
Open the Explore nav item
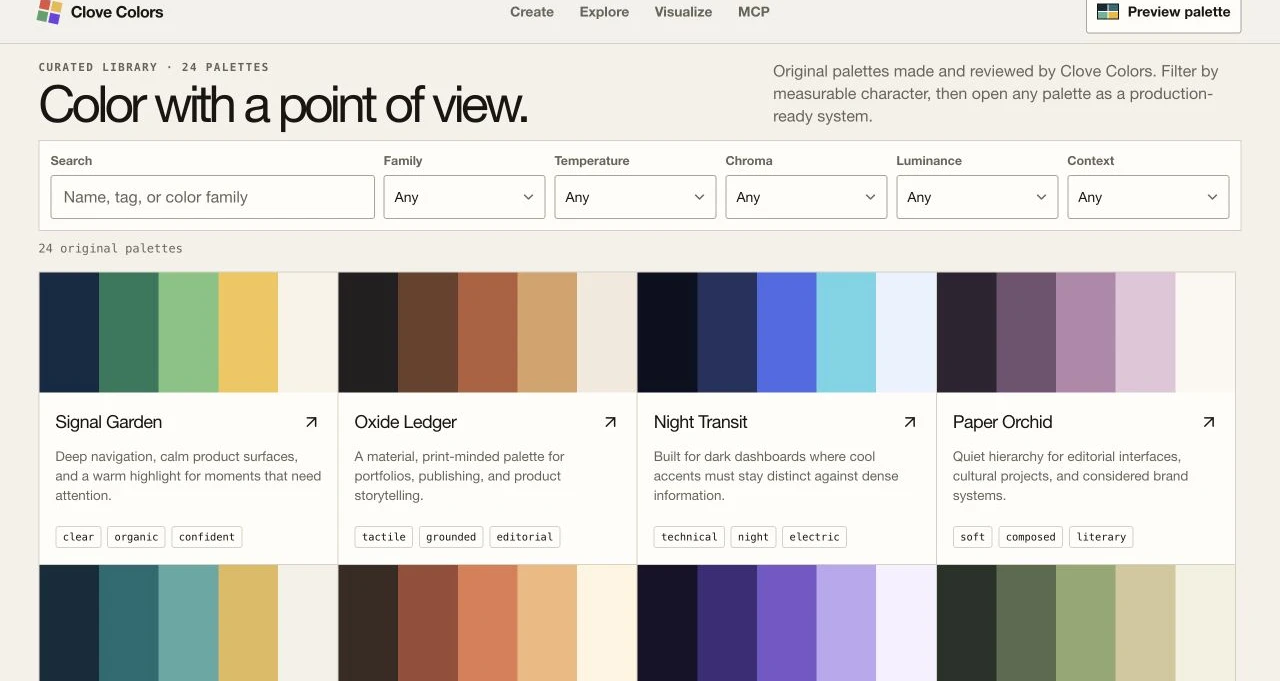coord(604,12)
